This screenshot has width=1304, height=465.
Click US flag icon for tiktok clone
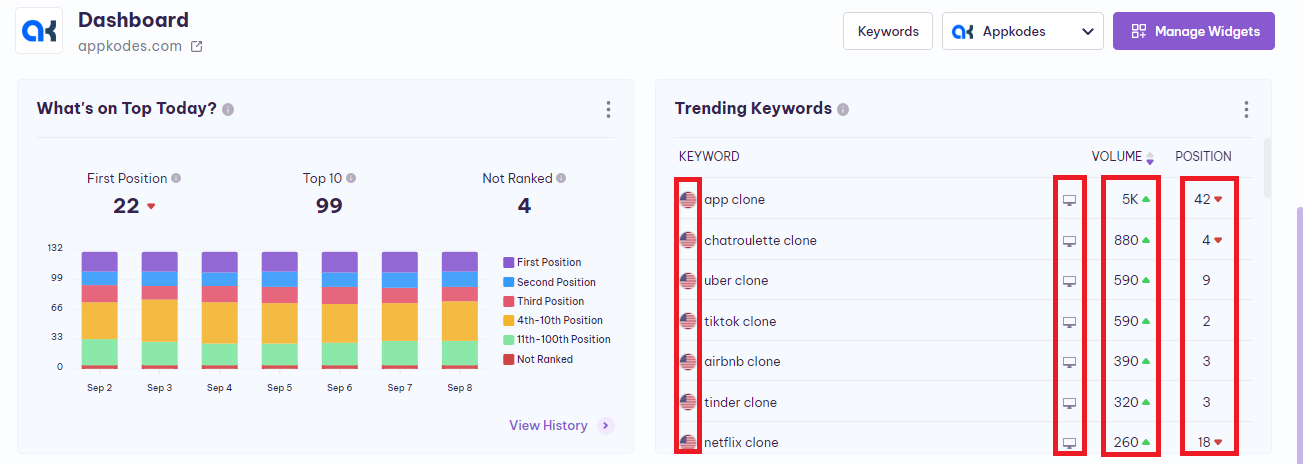pyautogui.click(x=688, y=321)
